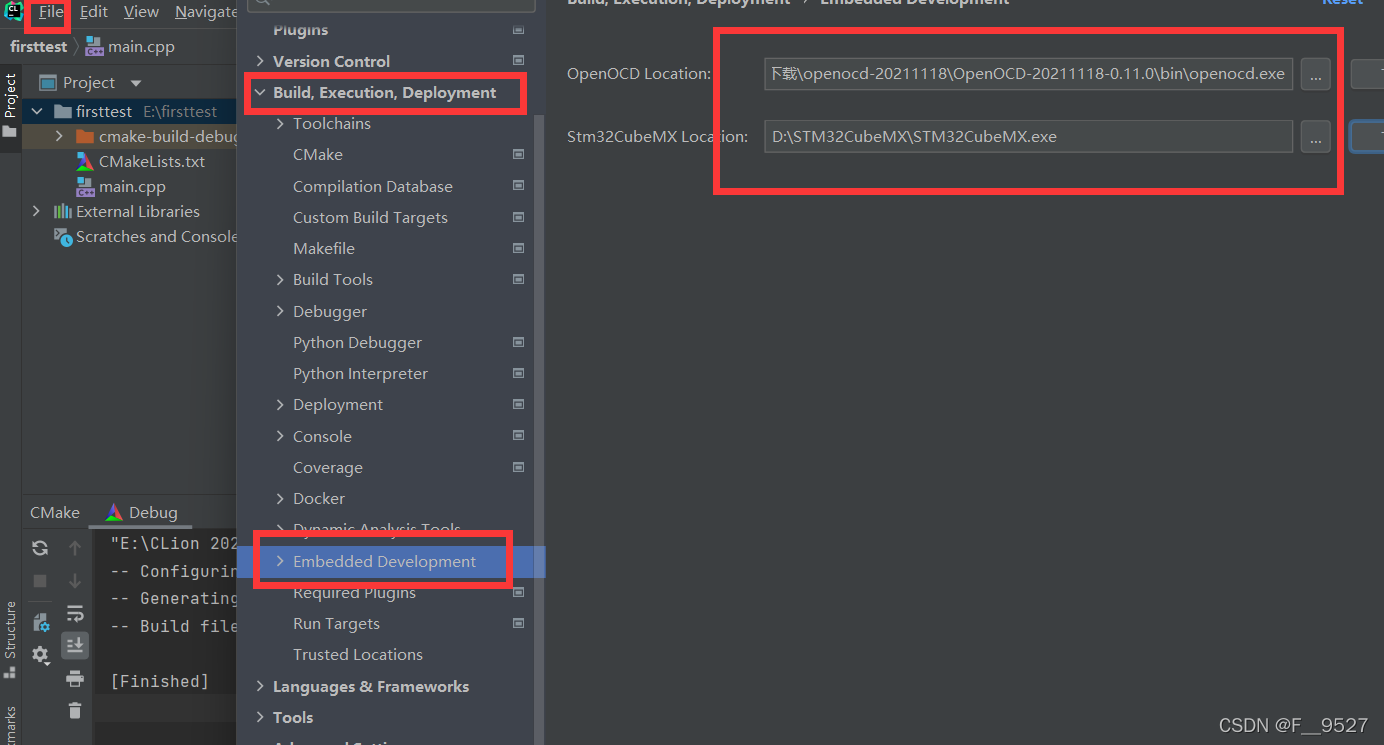
Task: Click browse button for OpenOCD Location
Action: pos(1315,74)
